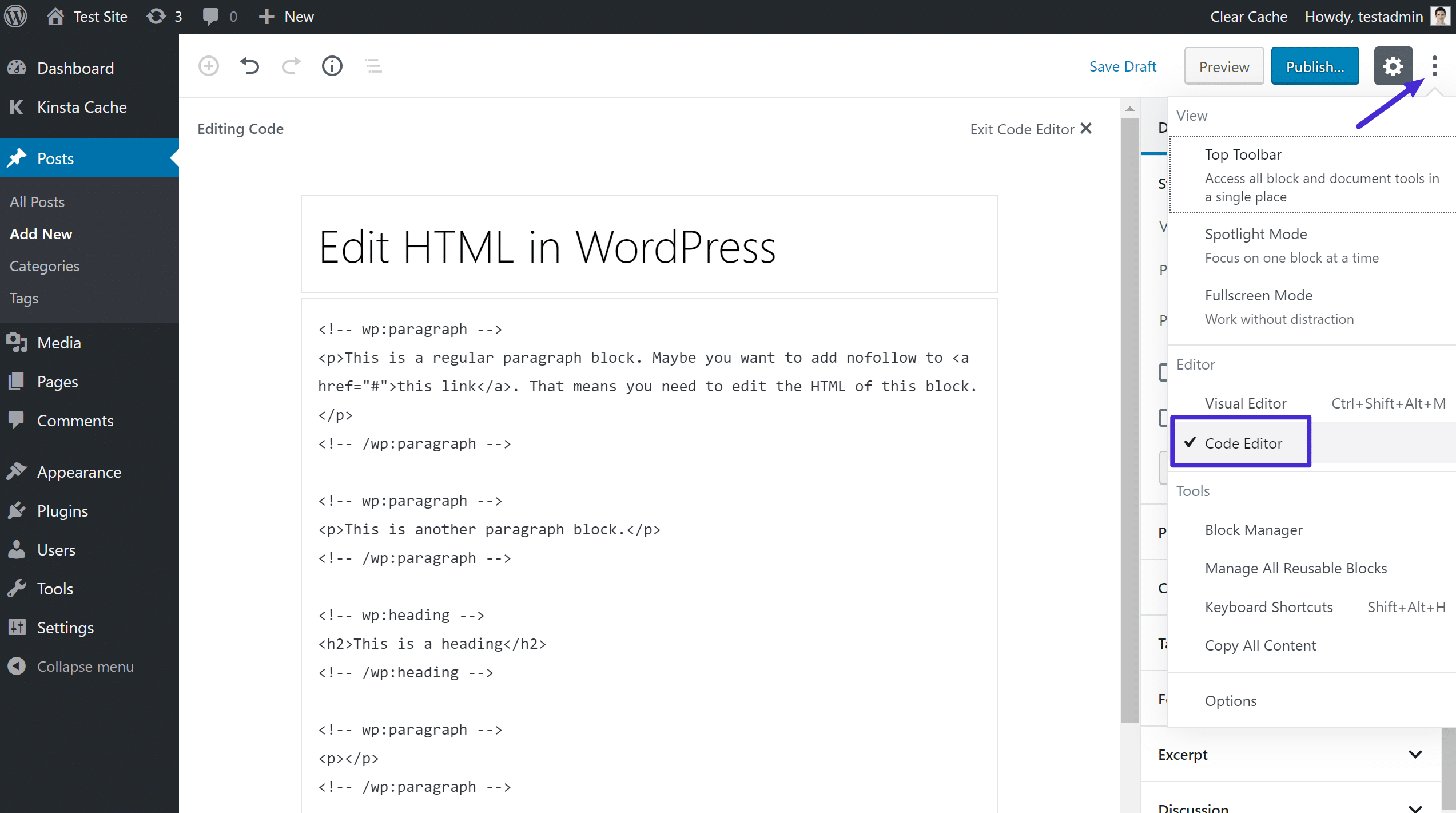
Task: Click the three-dot options menu icon
Action: pos(1436,65)
